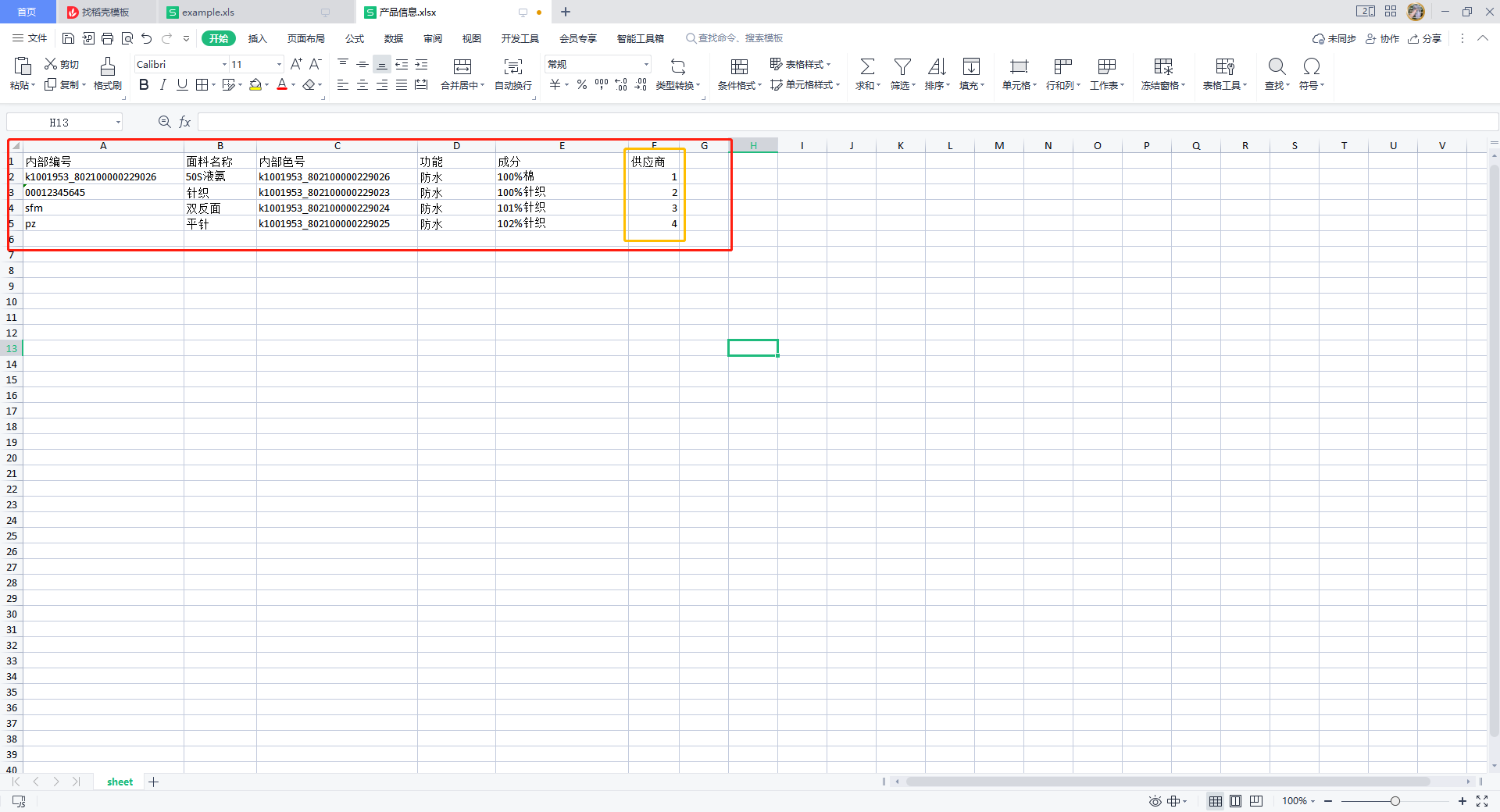
Task: Click the zoom slider handle
Action: [x=1395, y=801]
